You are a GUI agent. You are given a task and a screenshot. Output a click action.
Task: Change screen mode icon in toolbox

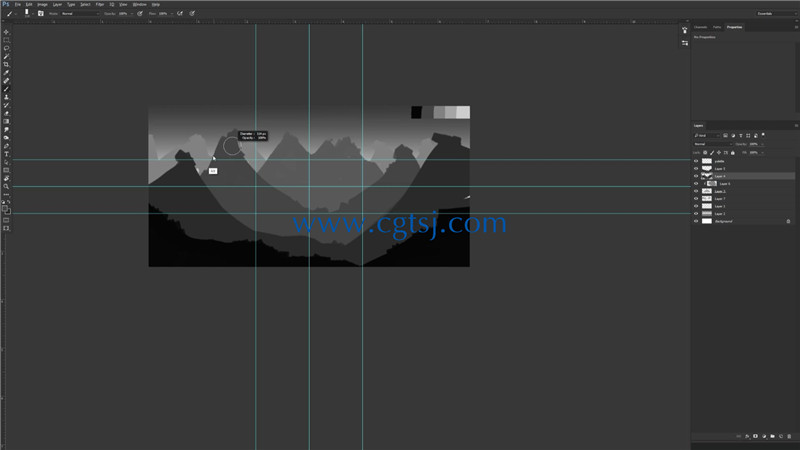[6, 229]
